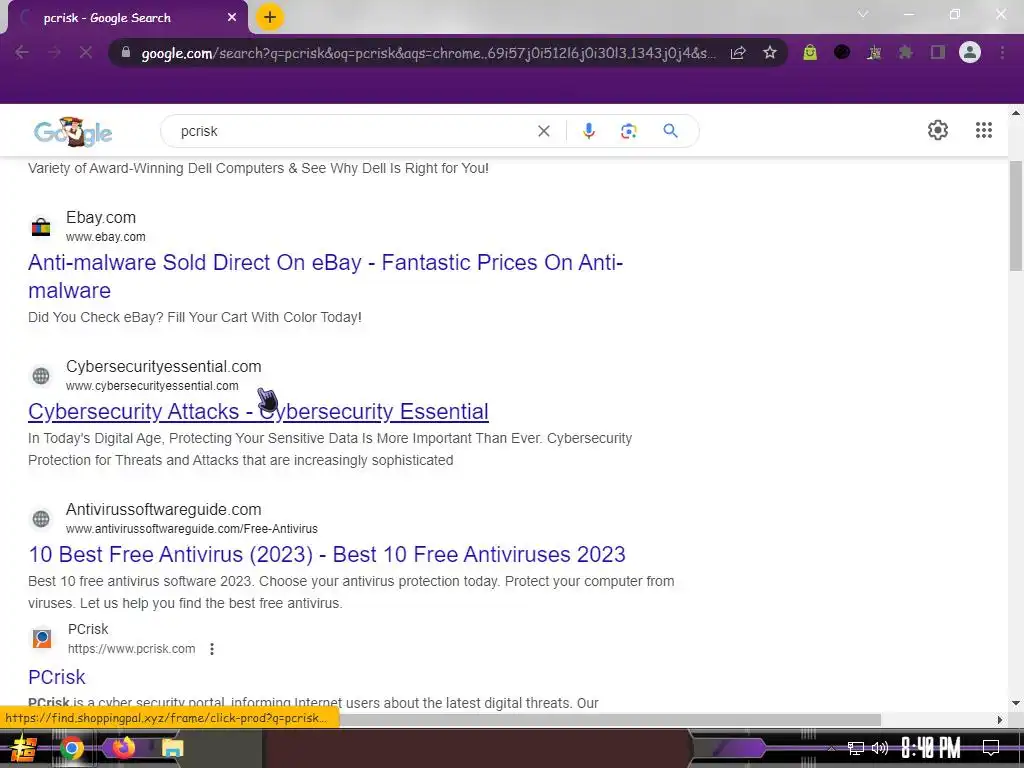This screenshot has width=1024, height=768.
Task: Open Chrome three-dot menu
Action: [1002, 52]
